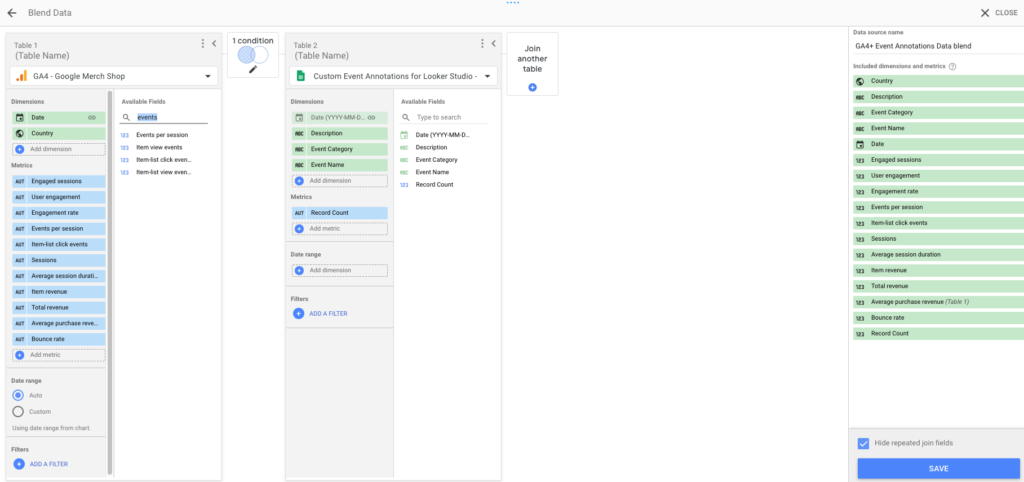The image size is (1024, 482).
Task: Click AUT icon of Record Count metric
Action: coord(299,213)
